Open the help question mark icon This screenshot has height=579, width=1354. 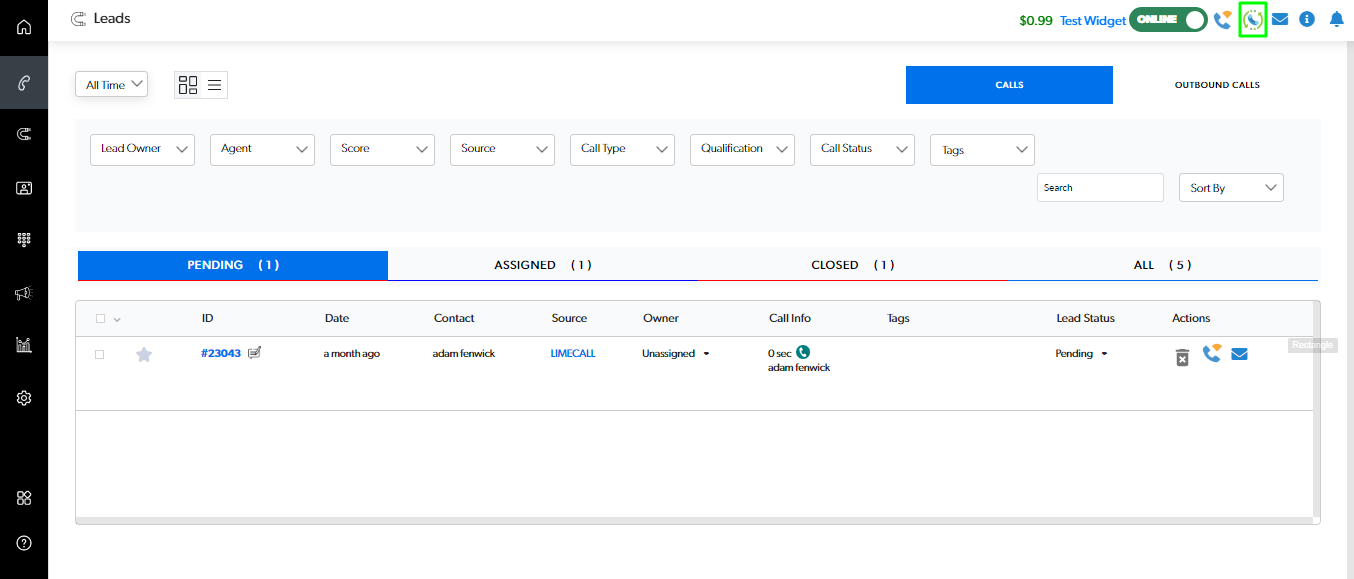click(24, 543)
